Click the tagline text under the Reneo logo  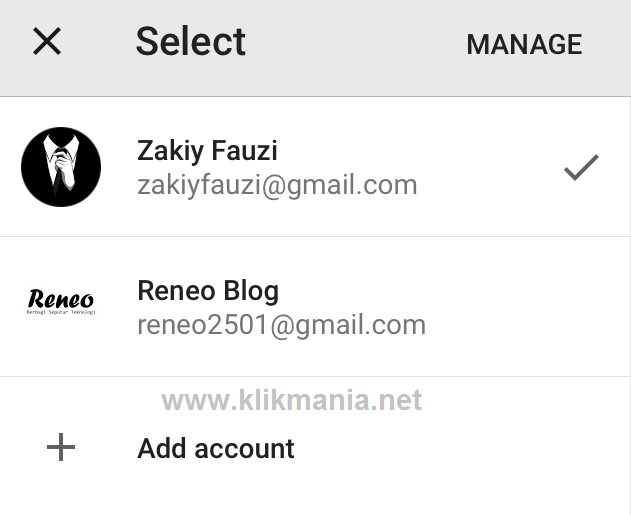tap(61, 312)
